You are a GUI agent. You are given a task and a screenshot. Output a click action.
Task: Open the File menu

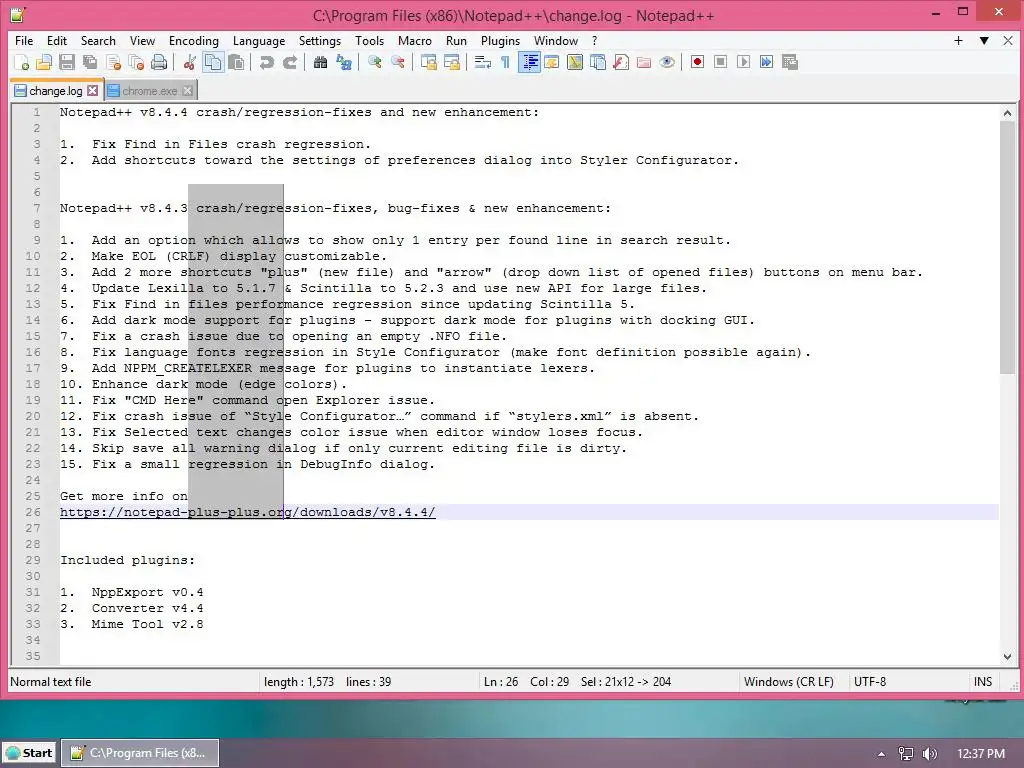coord(24,40)
